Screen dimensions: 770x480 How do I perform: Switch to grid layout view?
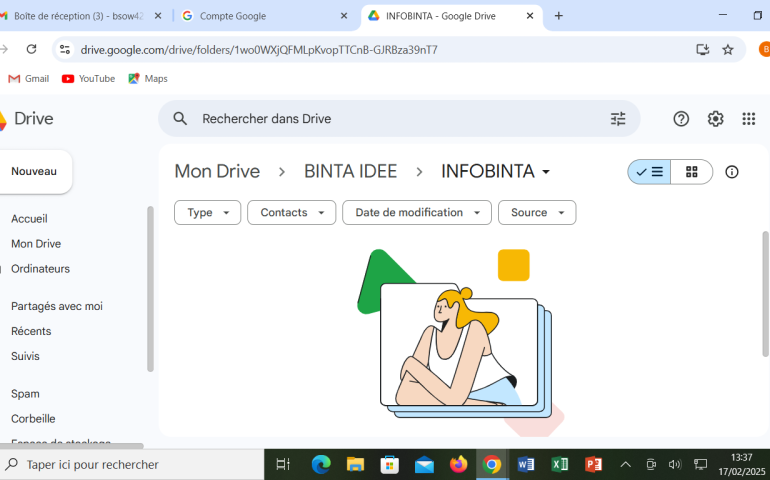point(691,172)
